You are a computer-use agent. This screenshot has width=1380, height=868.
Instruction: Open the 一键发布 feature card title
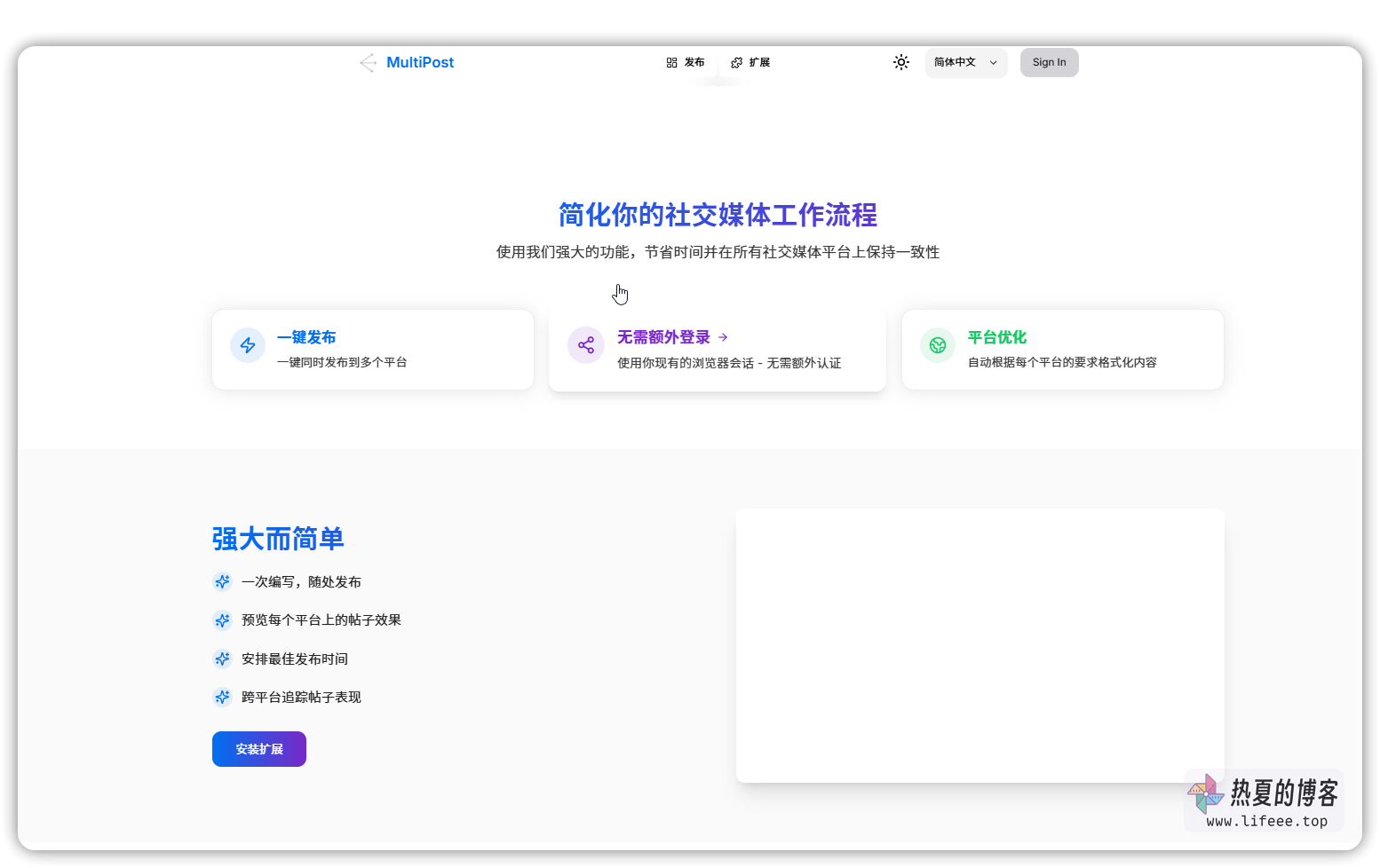point(306,337)
